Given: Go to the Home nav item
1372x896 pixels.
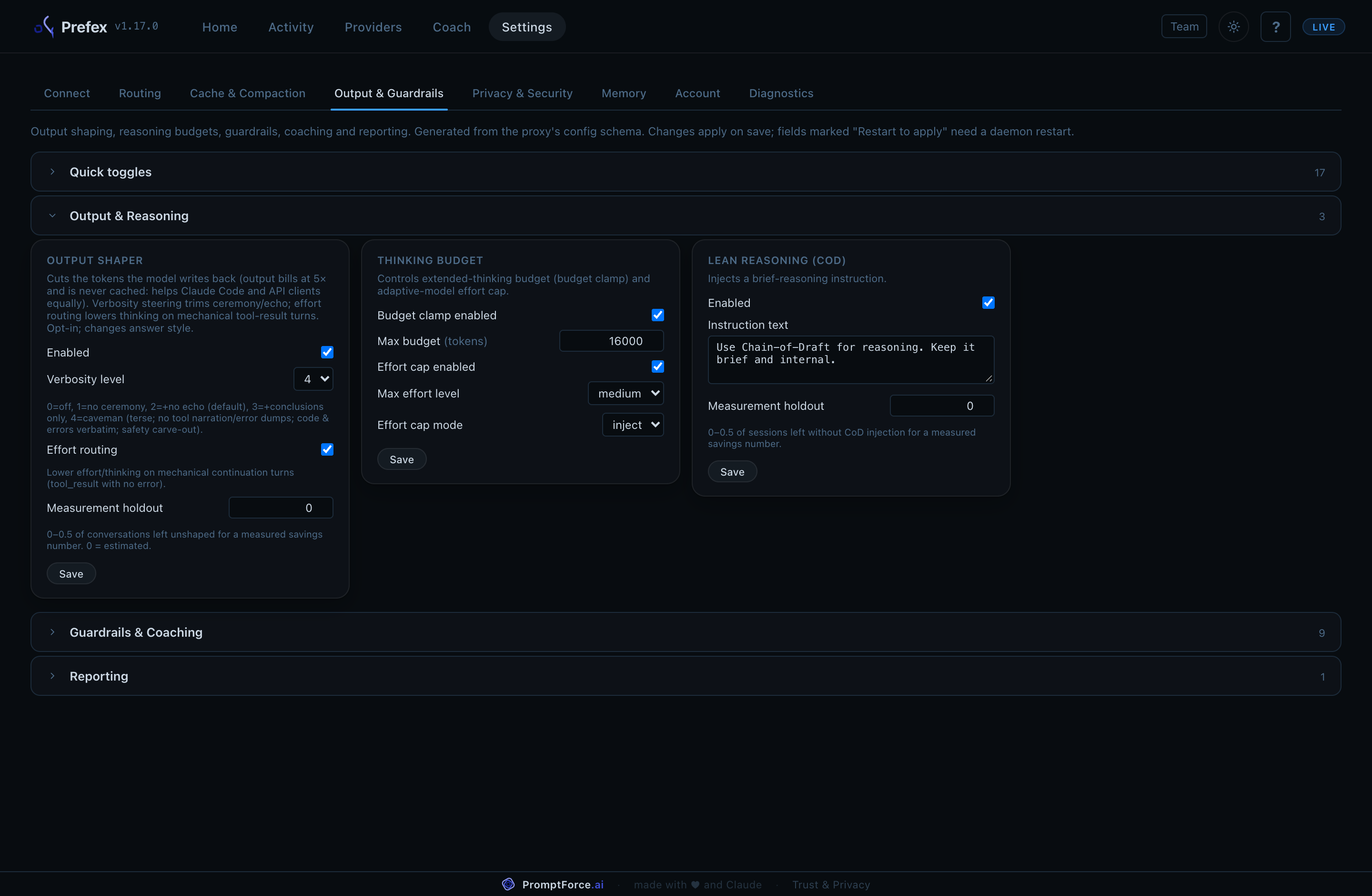Looking at the screenshot, I should [x=220, y=27].
